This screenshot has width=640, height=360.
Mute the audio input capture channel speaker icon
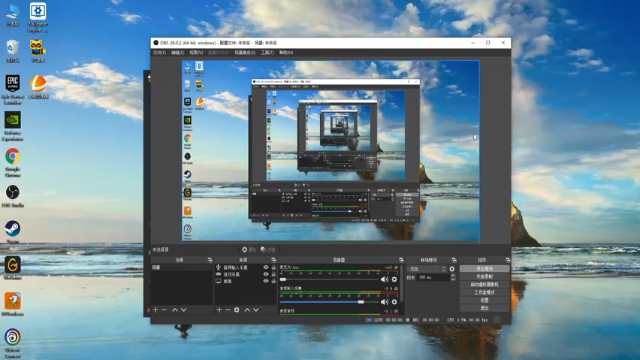pyautogui.click(x=384, y=302)
